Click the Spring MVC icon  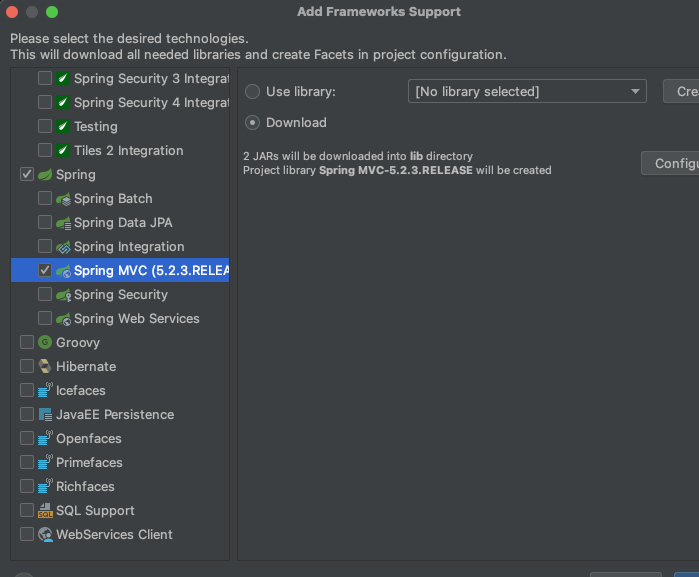pyautogui.click(x=63, y=271)
